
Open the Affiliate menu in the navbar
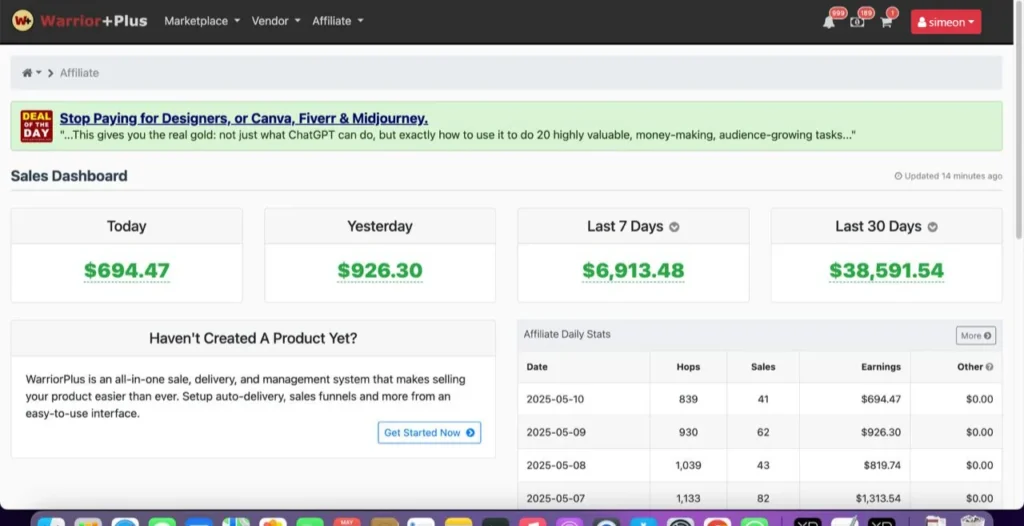pyautogui.click(x=338, y=21)
